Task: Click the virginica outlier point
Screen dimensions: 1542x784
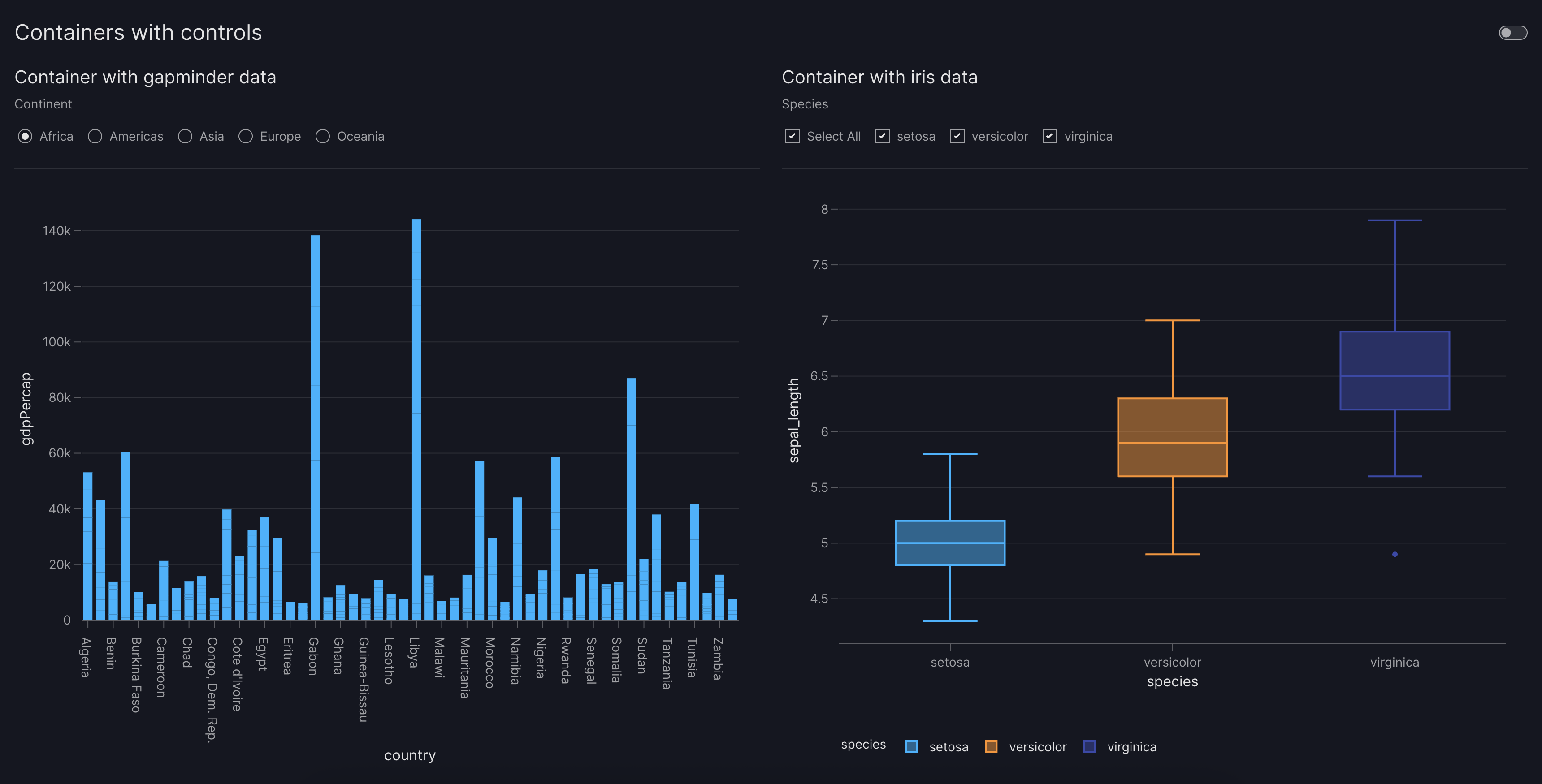Action: pyautogui.click(x=1395, y=554)
